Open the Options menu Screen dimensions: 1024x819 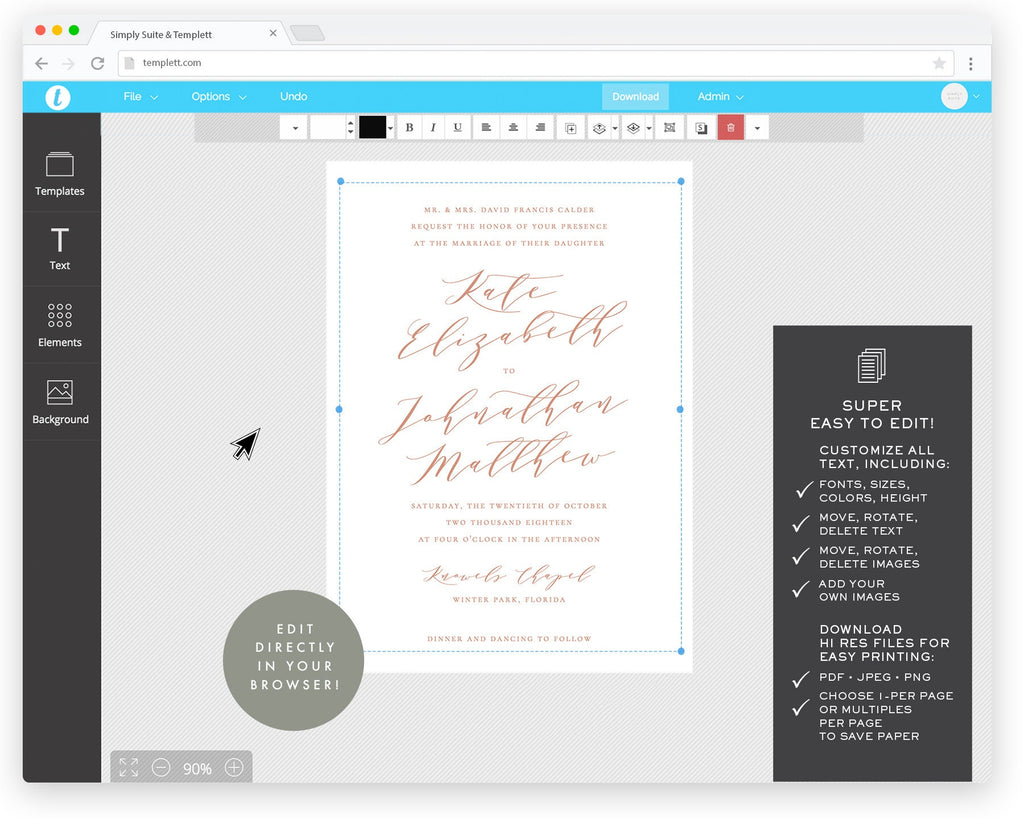pos(219,97)
